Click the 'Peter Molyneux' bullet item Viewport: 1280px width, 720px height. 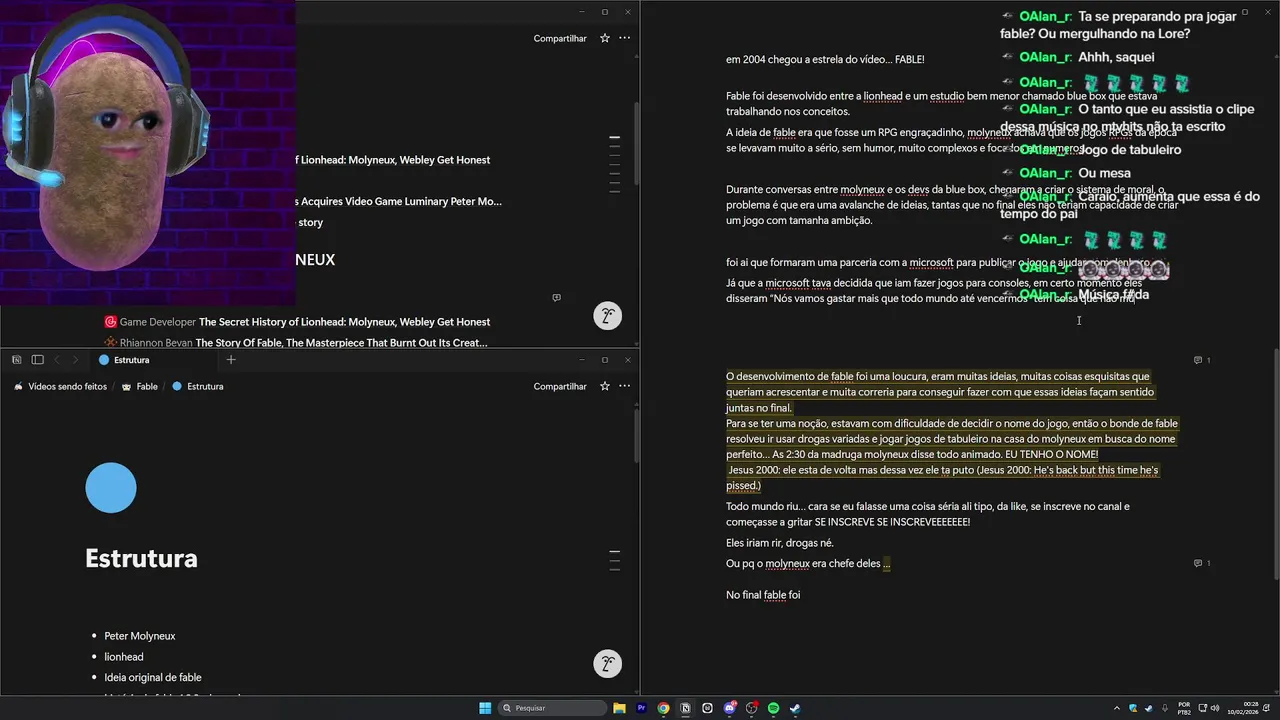click(140, 636)
